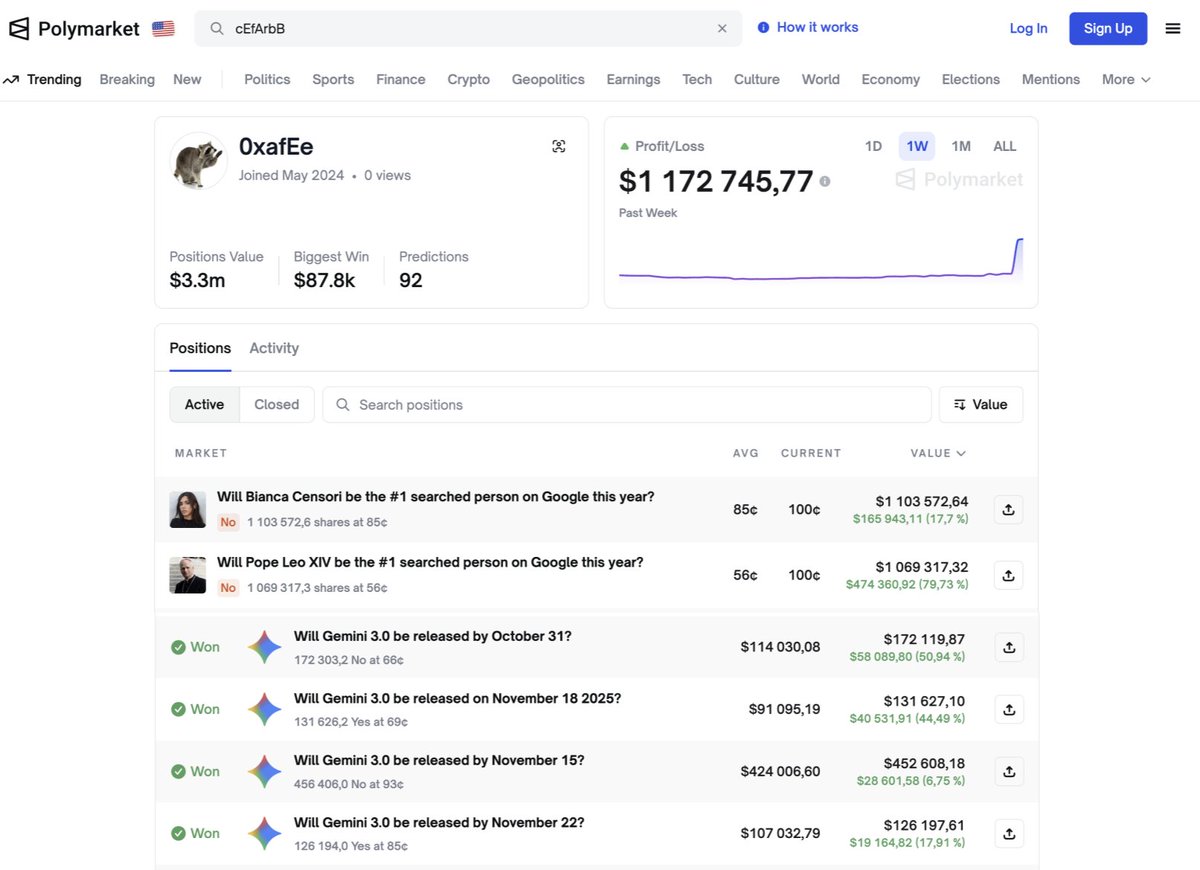Click the green Profit/Loss triangle icon
Viewport: 1200px width, 870px height.
[x=625, y=146]
